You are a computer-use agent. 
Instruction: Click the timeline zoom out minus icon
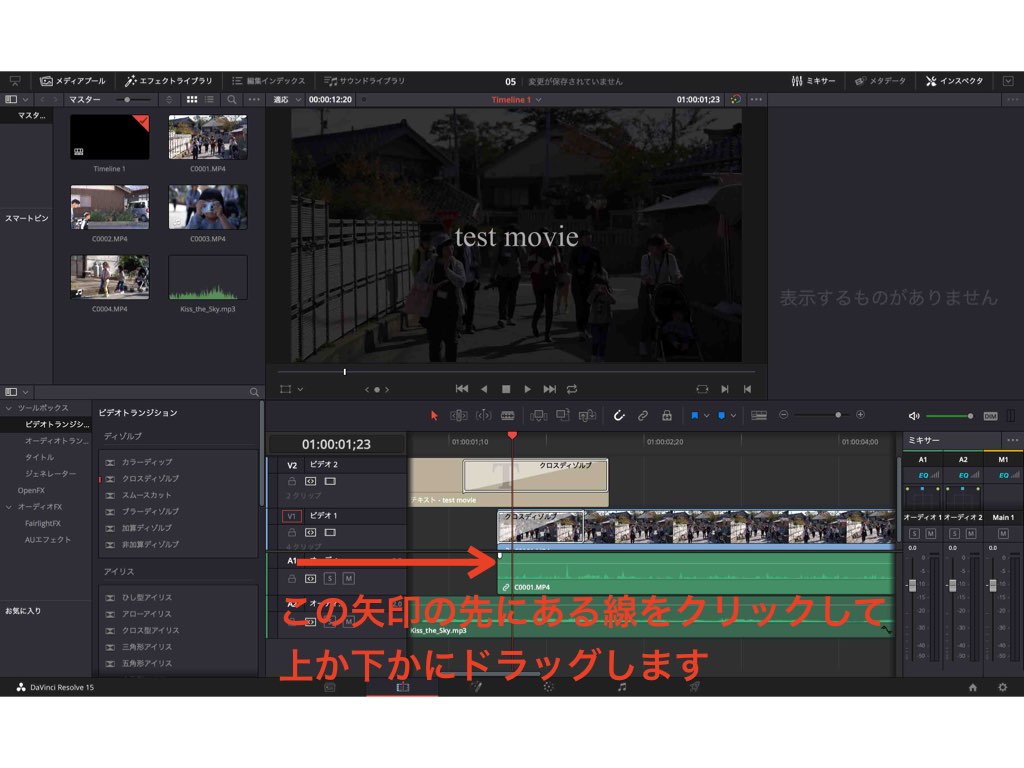coord(784,415)
